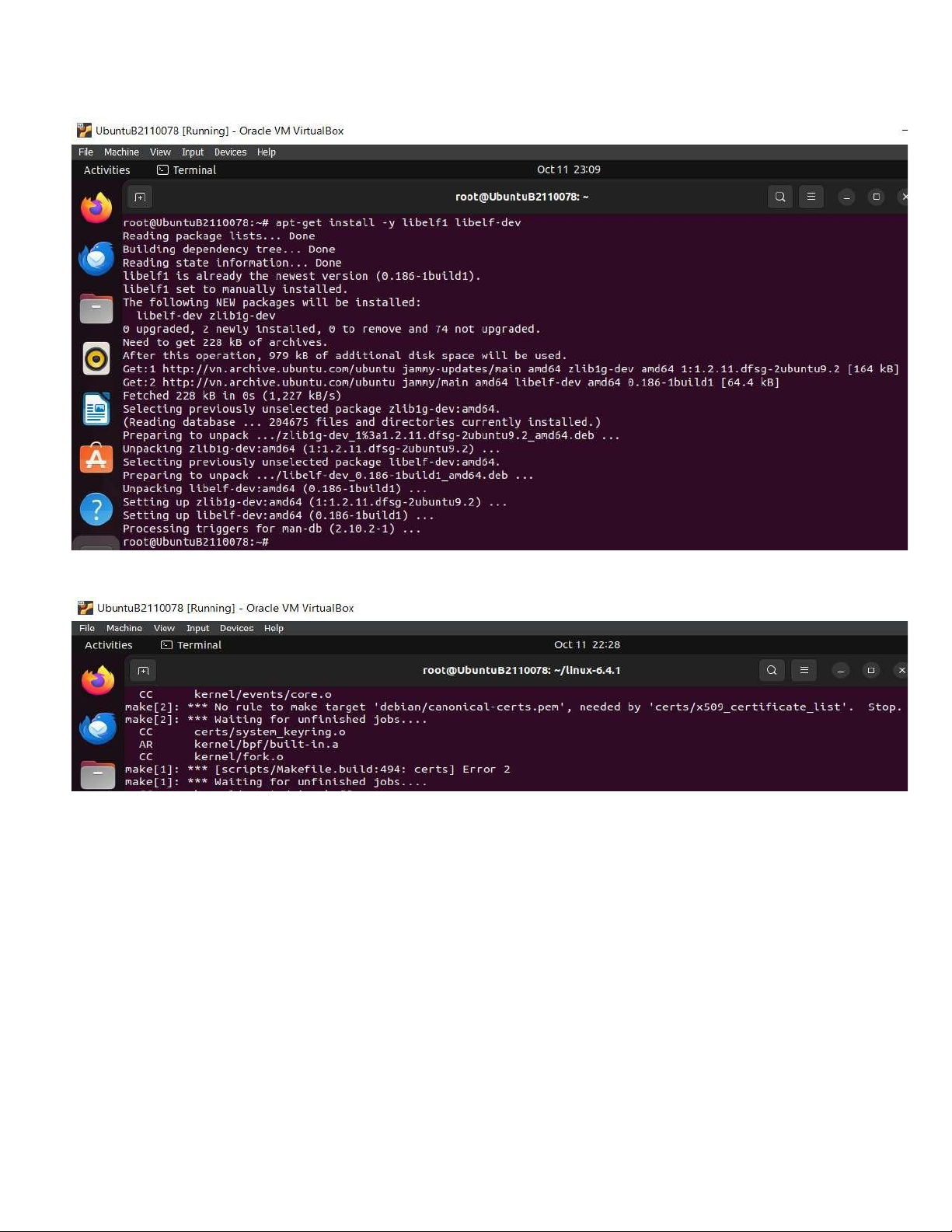Maximize the bottom terminal window
952x1232 pixels.
871,670
